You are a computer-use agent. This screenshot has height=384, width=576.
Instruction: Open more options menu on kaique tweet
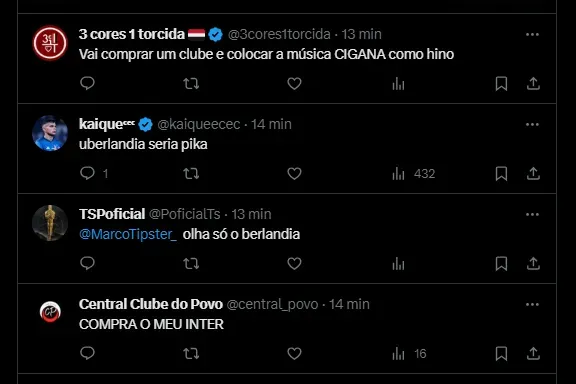pos(532,125)
